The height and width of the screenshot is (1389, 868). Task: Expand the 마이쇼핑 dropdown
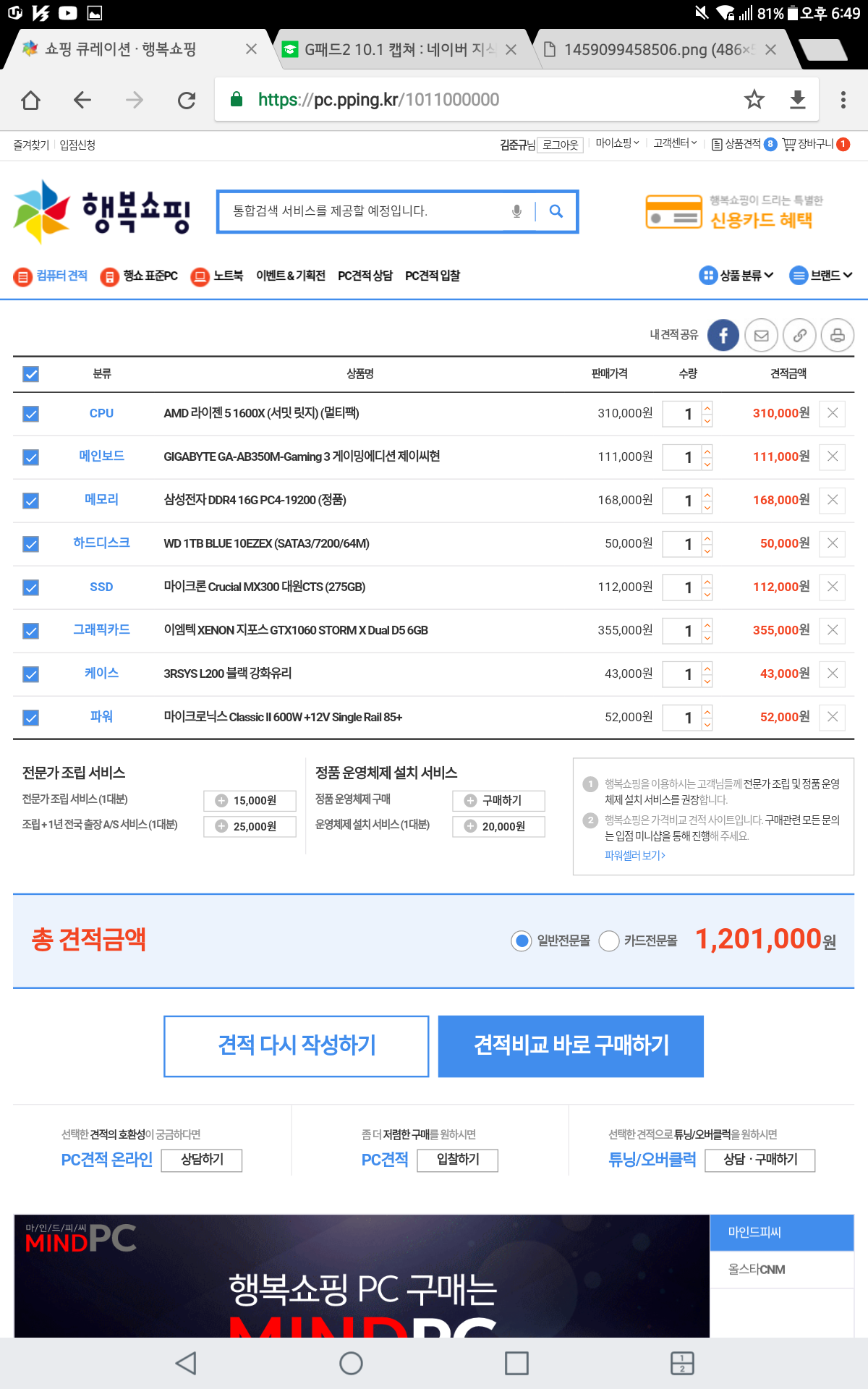pos(617,143)
